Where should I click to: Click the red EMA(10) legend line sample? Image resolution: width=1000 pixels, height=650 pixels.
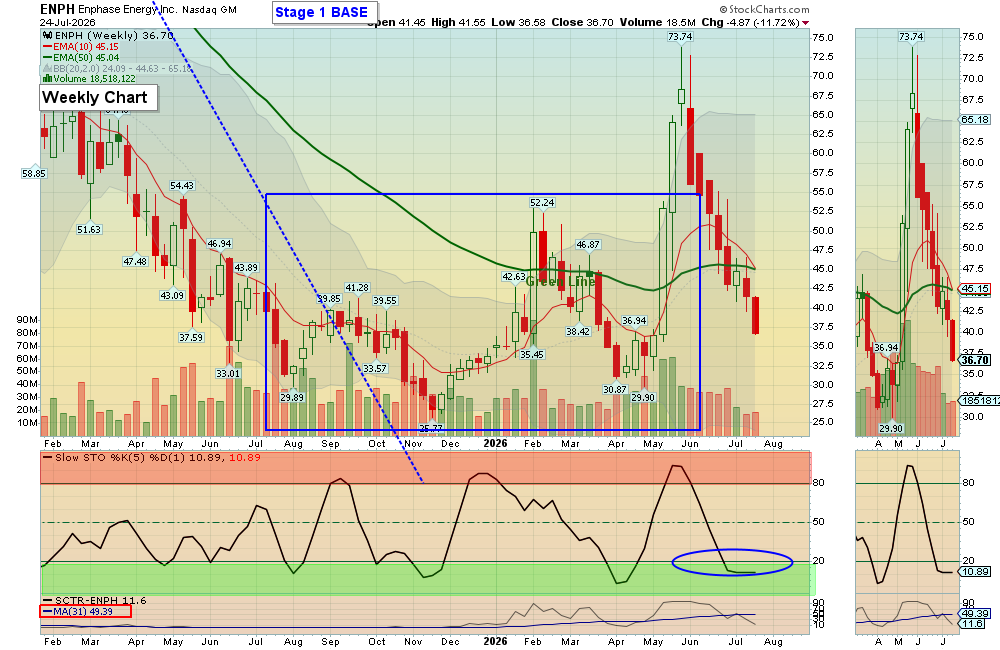[47, 47]
